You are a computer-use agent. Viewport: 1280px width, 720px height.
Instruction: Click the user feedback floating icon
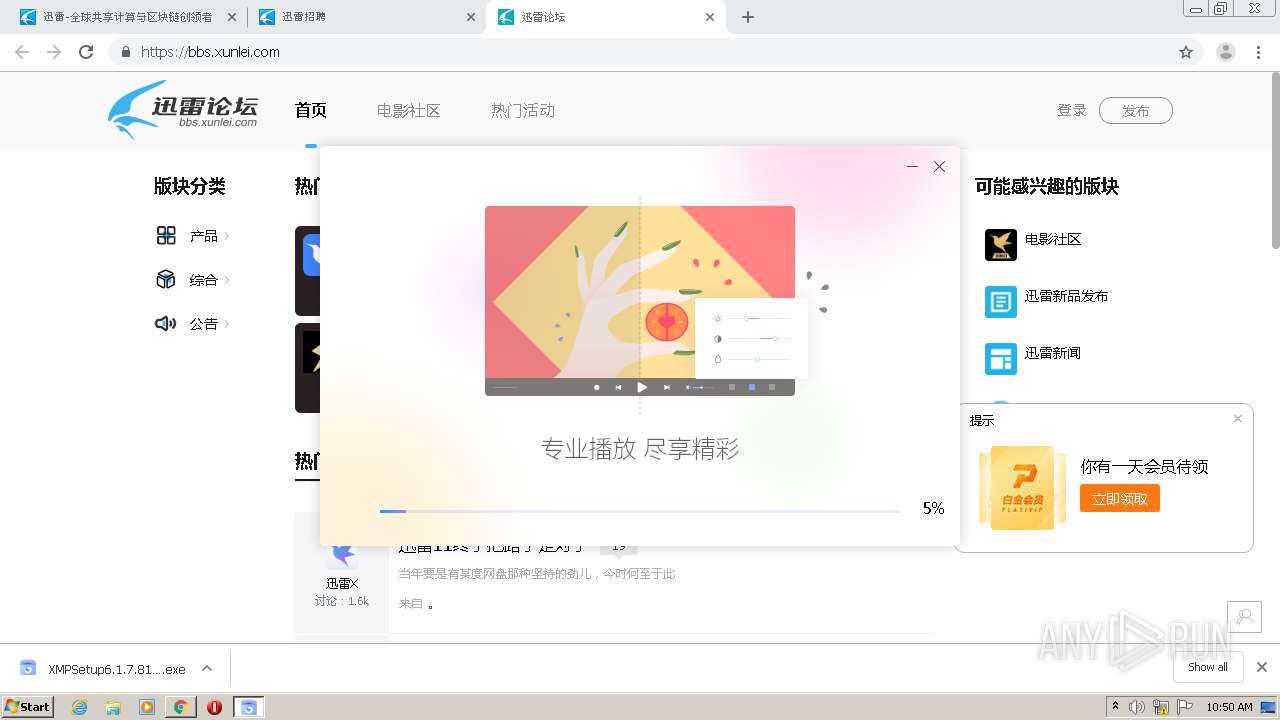pos(1245,617)
